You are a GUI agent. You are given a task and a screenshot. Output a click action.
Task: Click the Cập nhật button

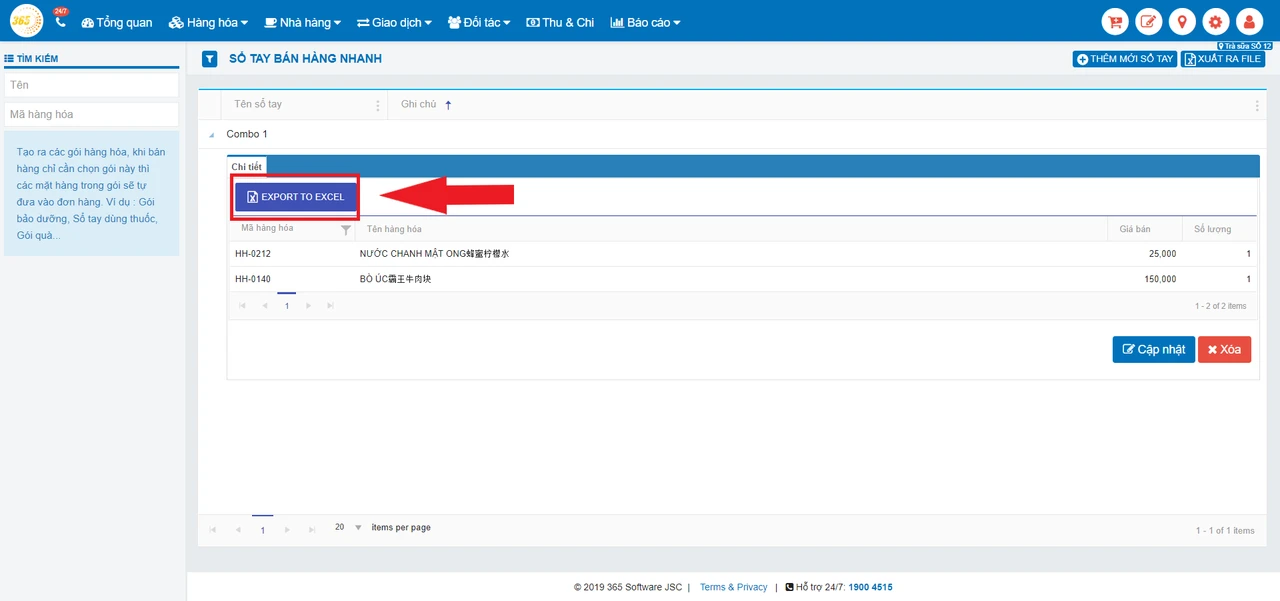coord(1153,349)
